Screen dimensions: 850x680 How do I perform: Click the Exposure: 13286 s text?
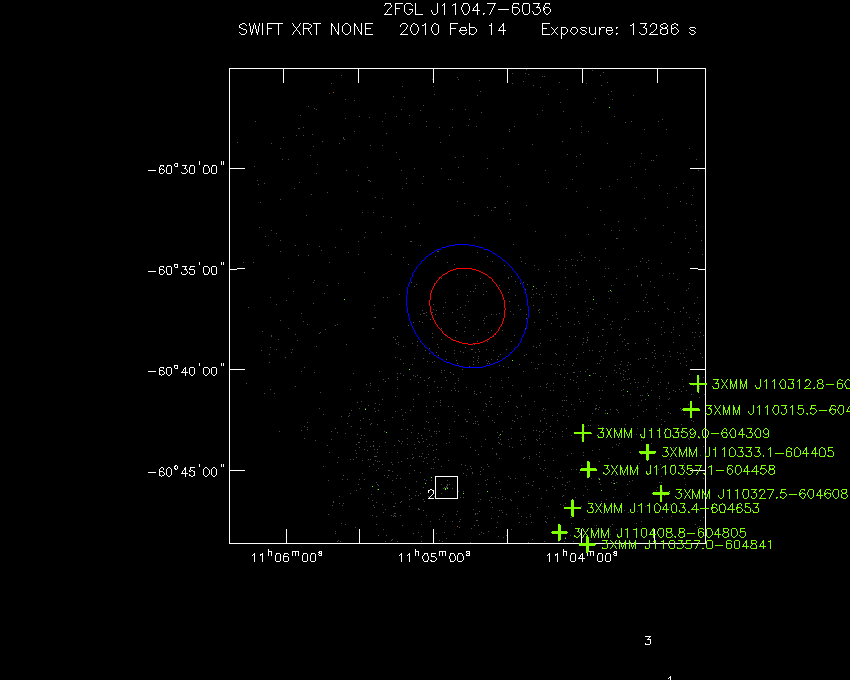[619, 29]
